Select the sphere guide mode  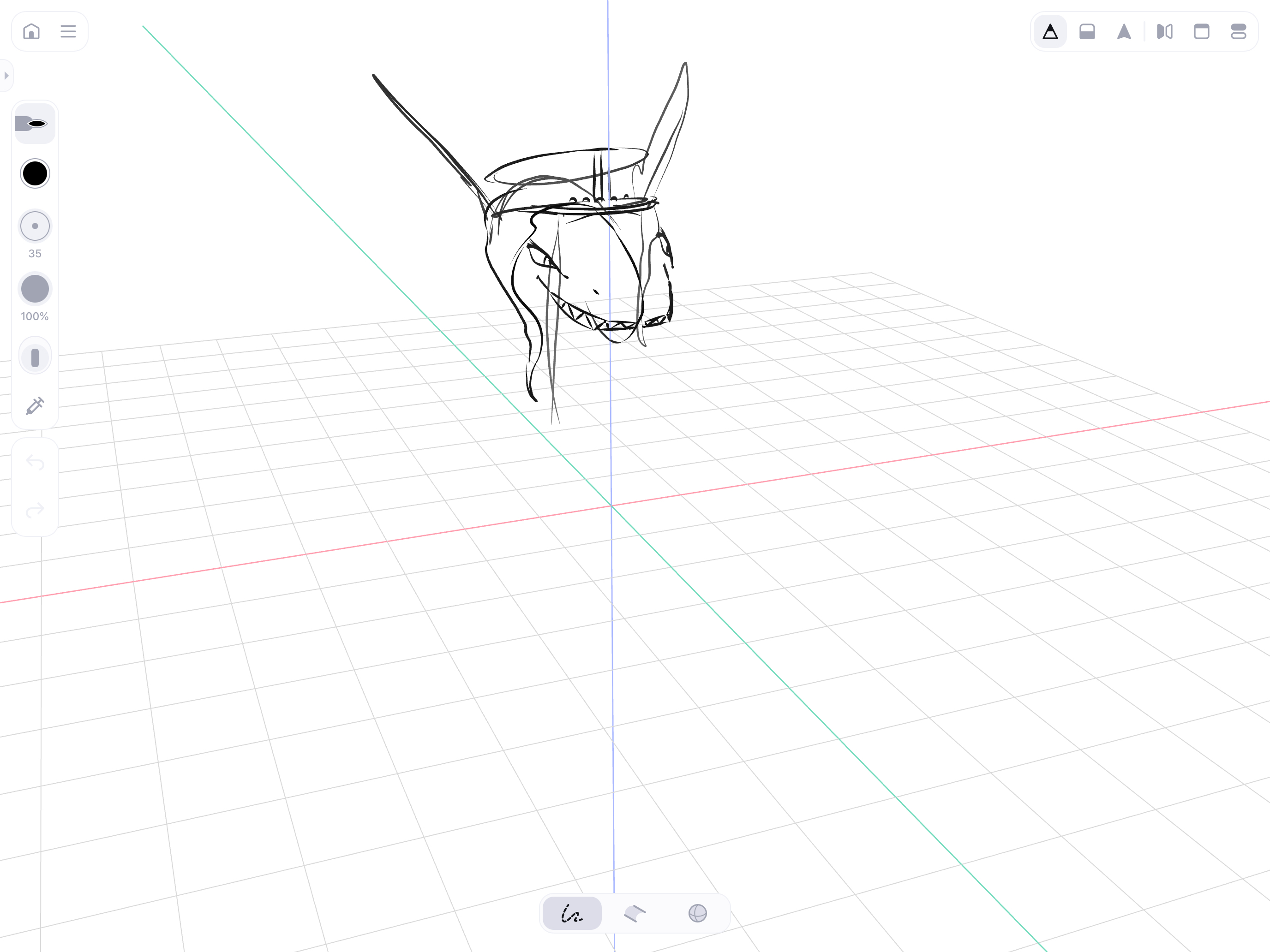(x=697, y=913)
